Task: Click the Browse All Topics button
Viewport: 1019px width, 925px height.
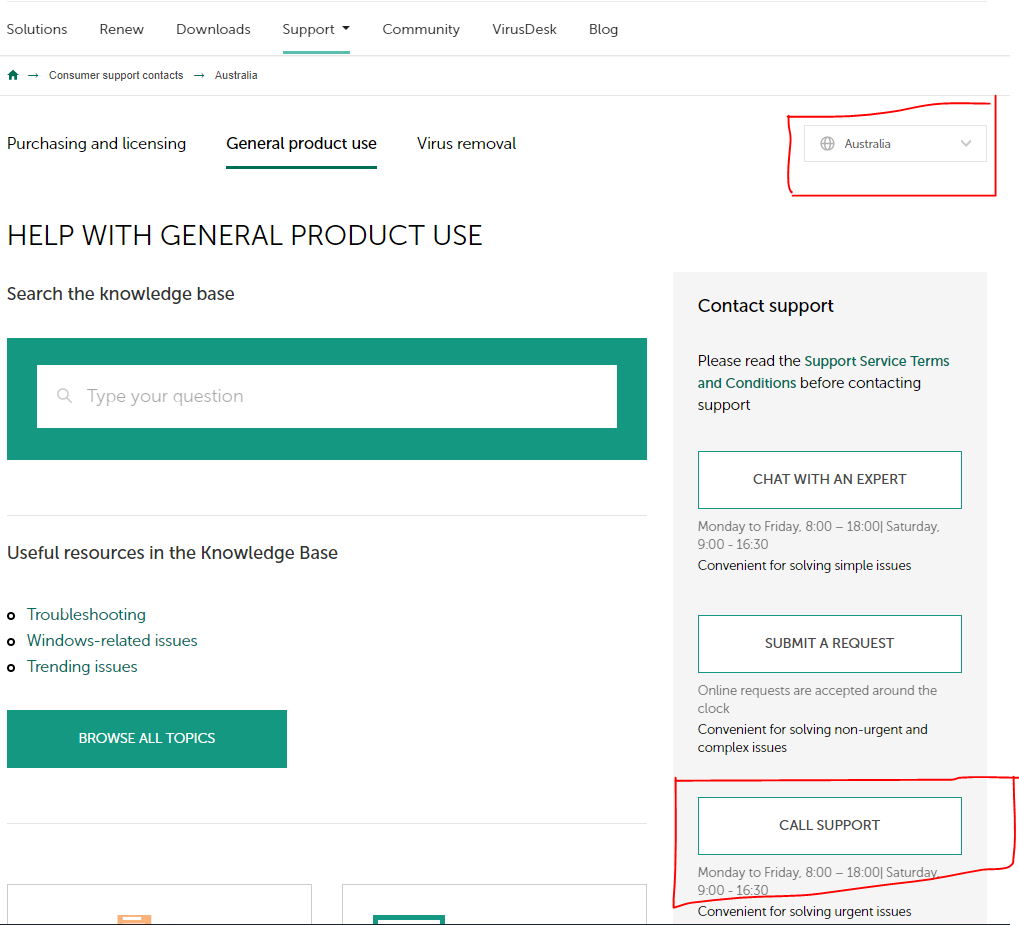Action: click(x=147, y=738)
